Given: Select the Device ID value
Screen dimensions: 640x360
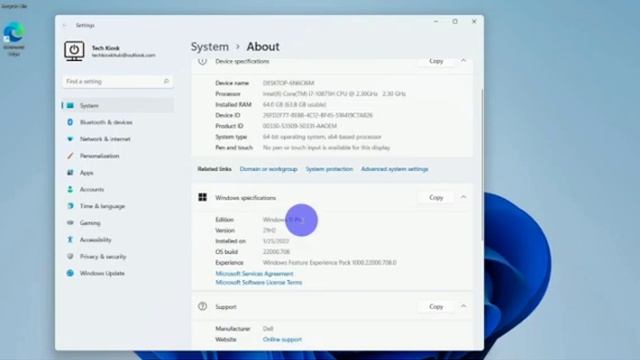Looking at the screenshot, I should pos(318,115).
